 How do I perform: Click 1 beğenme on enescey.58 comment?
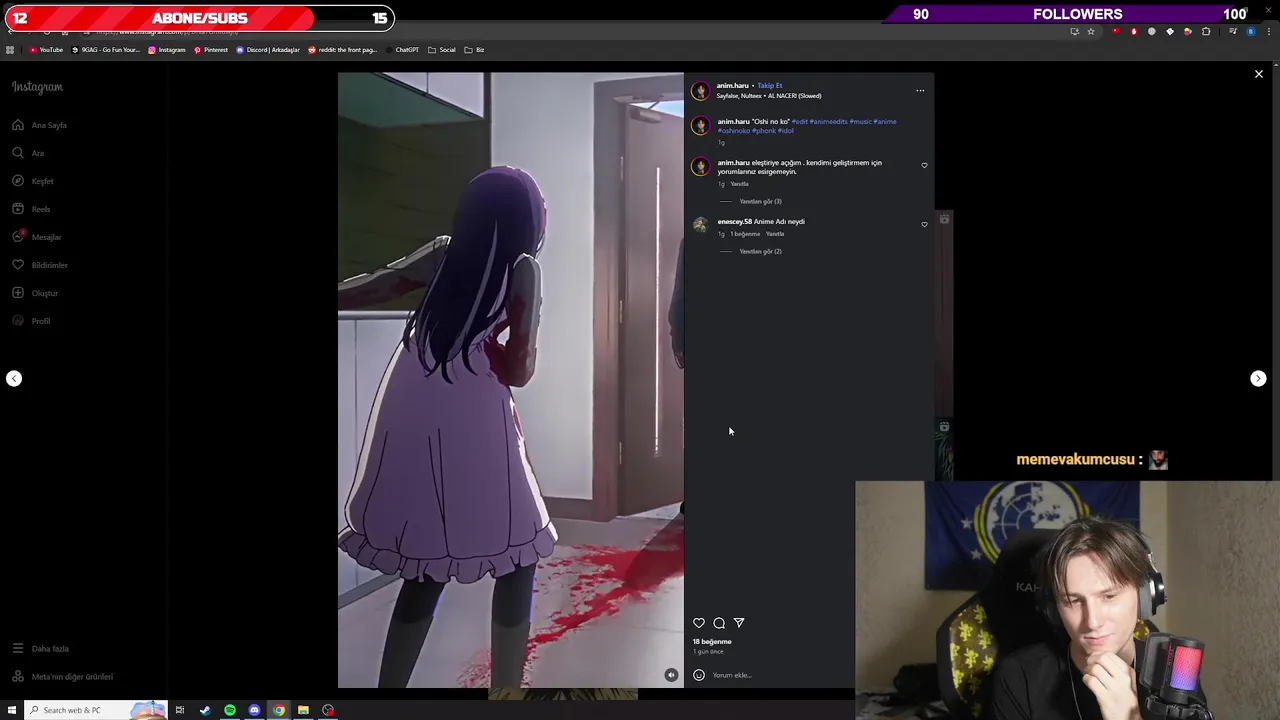[745, 234]
